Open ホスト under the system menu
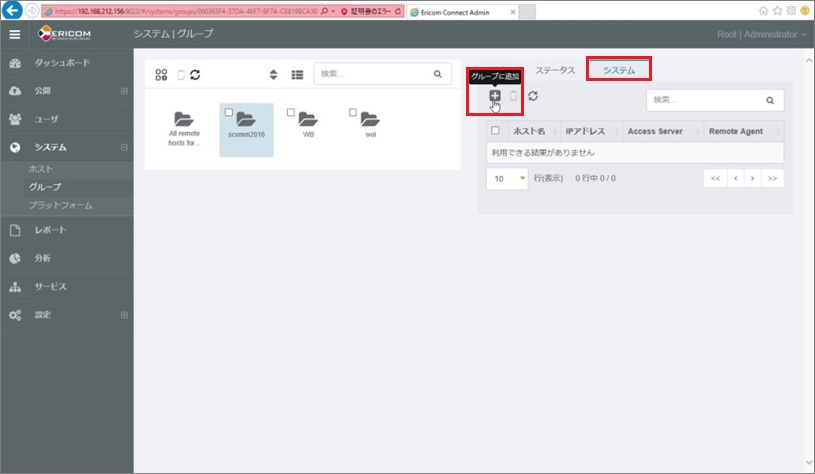This screenshot has height=474, width=815. [x=41, y=169]
